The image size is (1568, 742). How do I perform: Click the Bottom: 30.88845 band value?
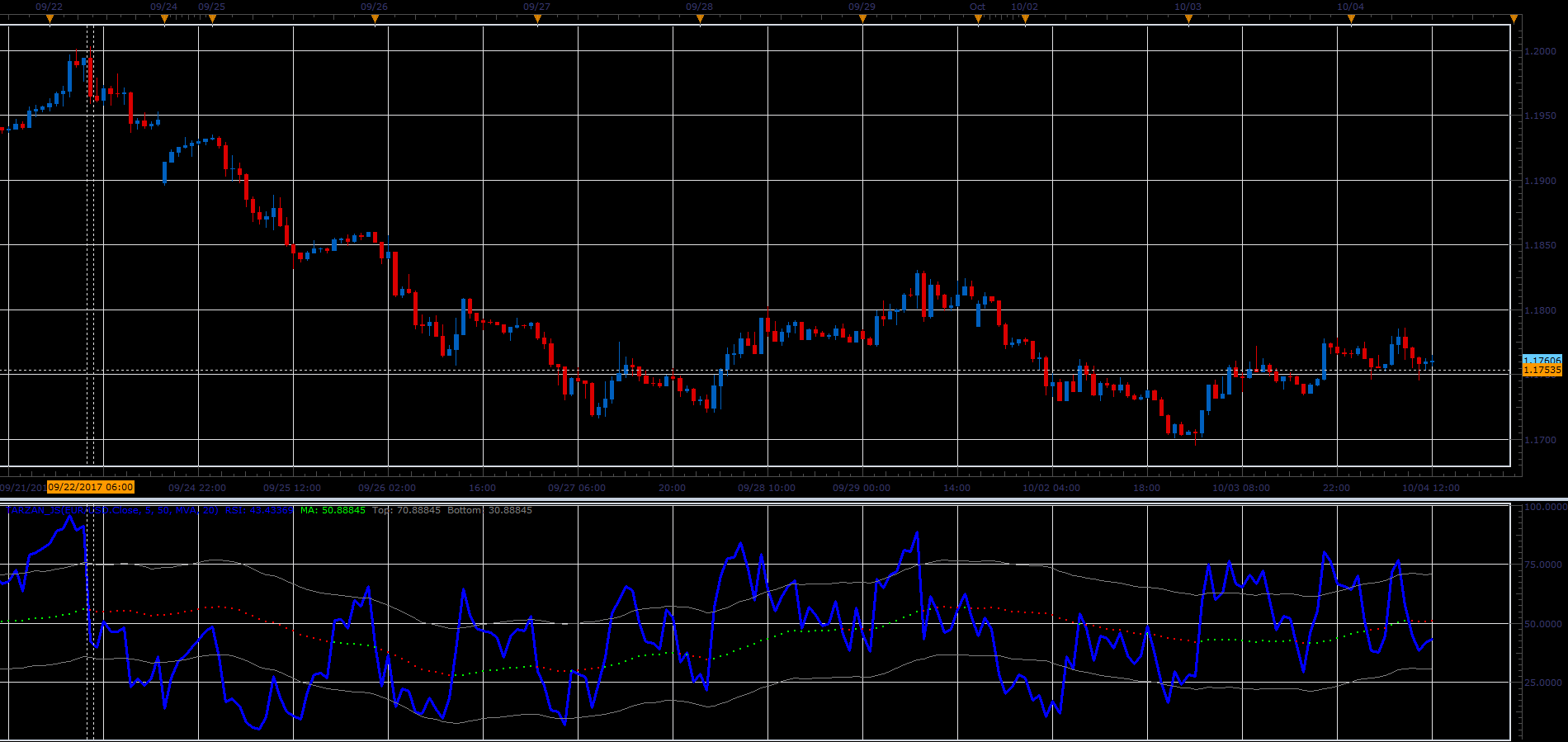[489, 510]
